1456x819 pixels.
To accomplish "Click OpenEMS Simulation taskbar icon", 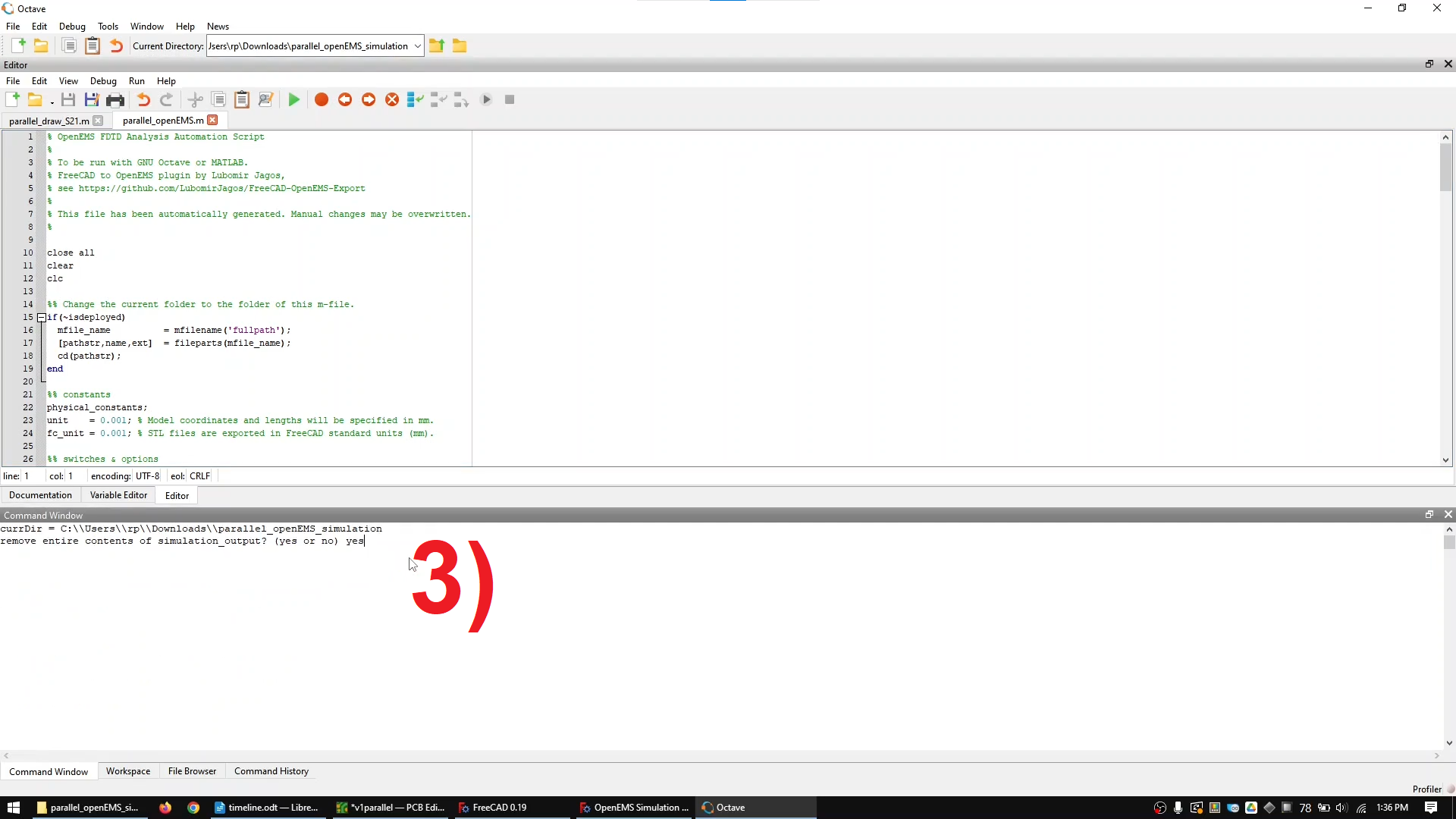I will pyautogui.click(x=636, y=807).
